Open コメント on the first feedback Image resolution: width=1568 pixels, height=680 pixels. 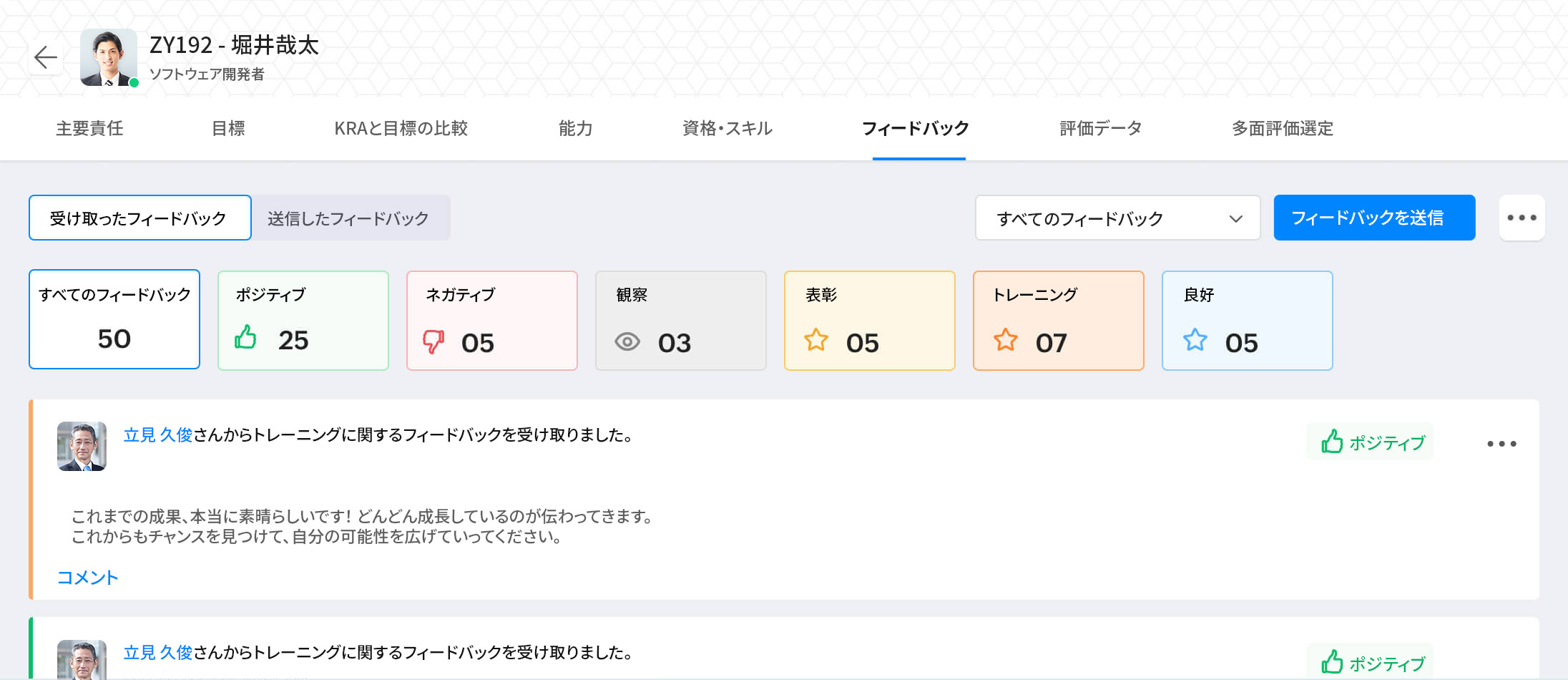[87, 576]
